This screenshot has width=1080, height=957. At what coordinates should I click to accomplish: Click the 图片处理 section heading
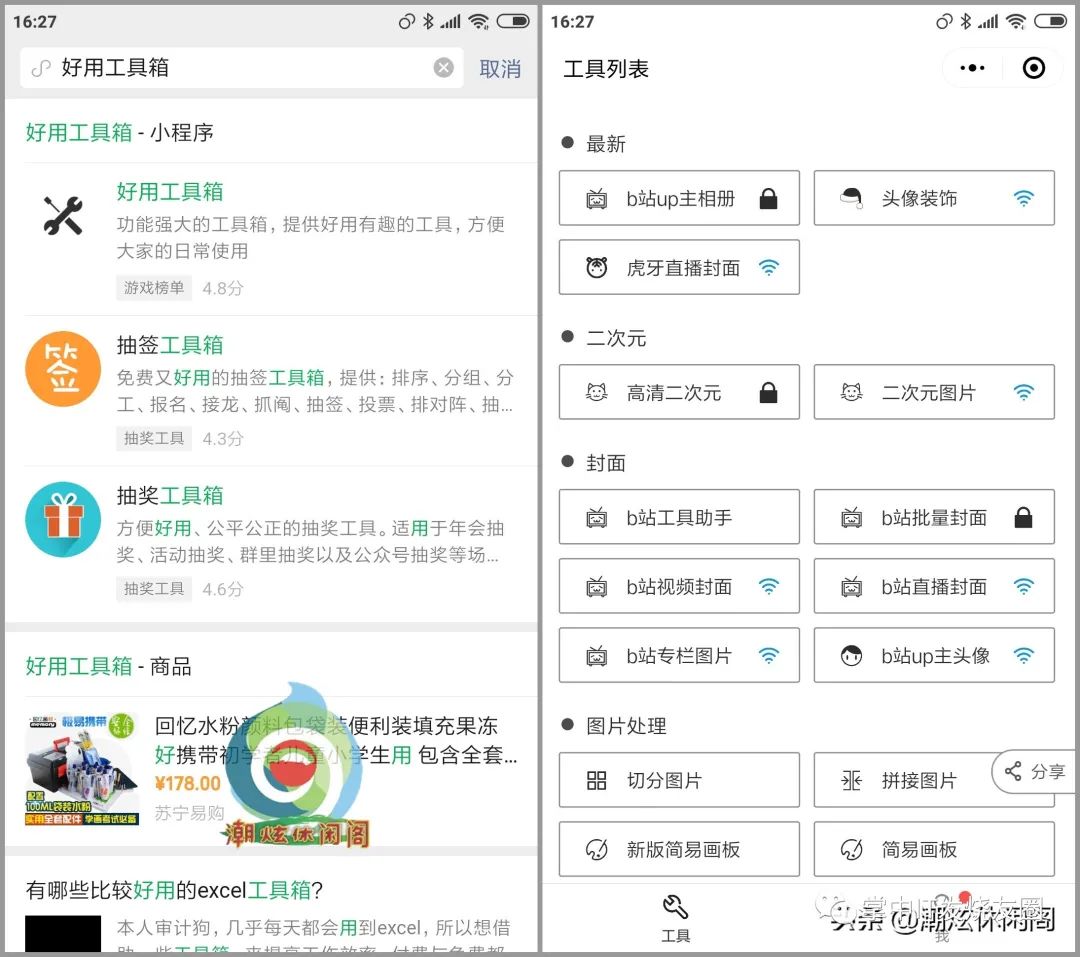point(626,726)
